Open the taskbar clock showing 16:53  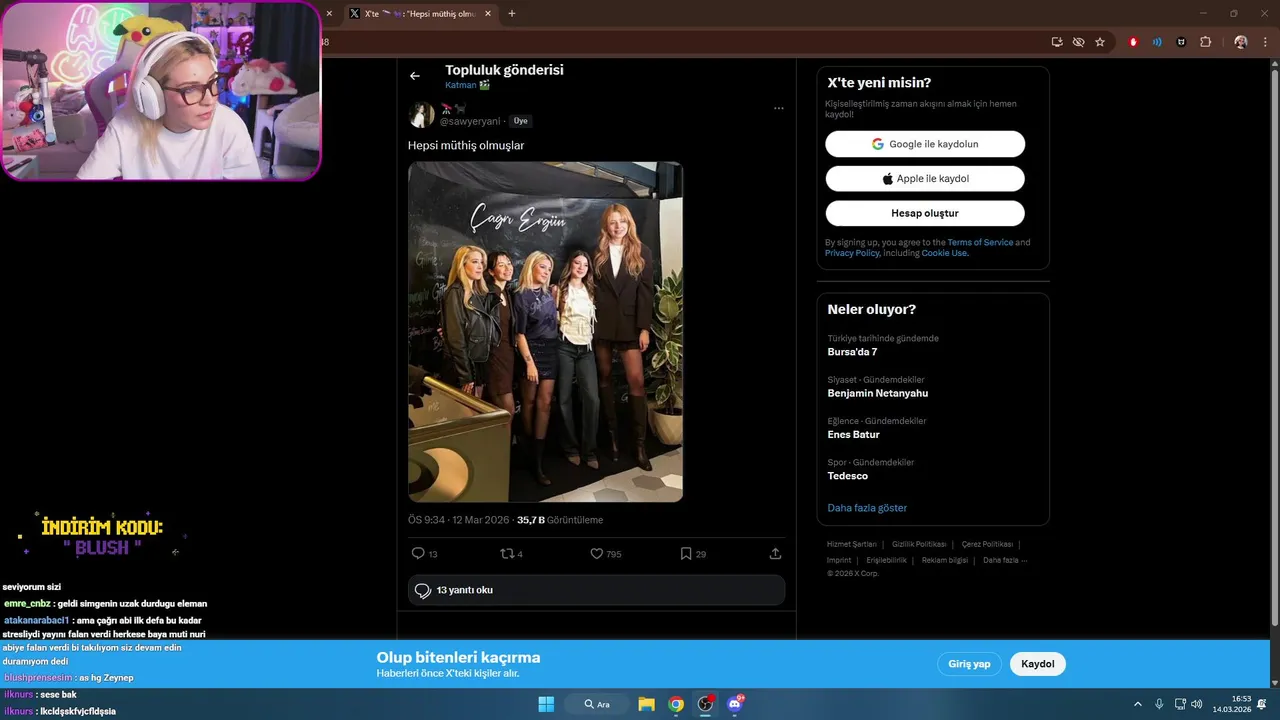pos(1232,704)
